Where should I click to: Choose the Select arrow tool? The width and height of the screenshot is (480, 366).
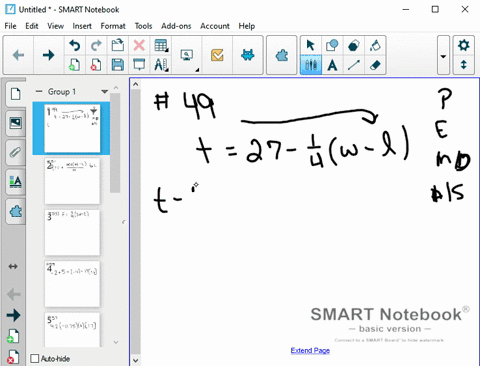coord(310,45)
